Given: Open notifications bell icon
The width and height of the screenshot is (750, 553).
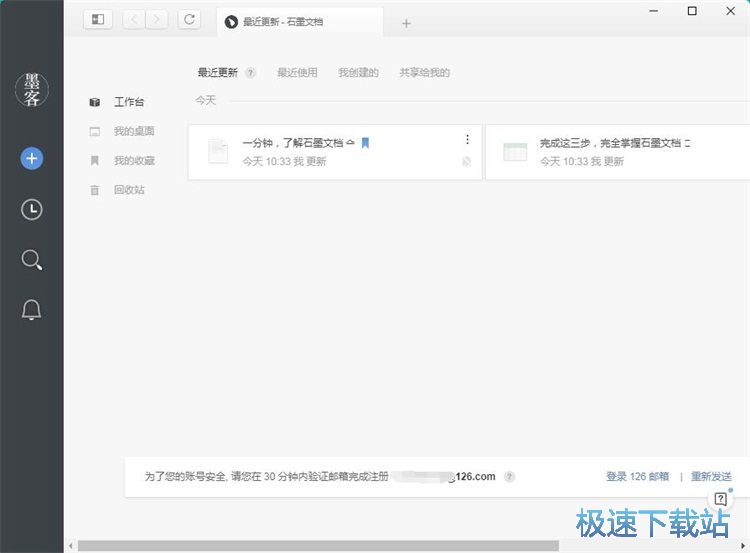Looking at the screenshot, I should click(x=32, y=311).
